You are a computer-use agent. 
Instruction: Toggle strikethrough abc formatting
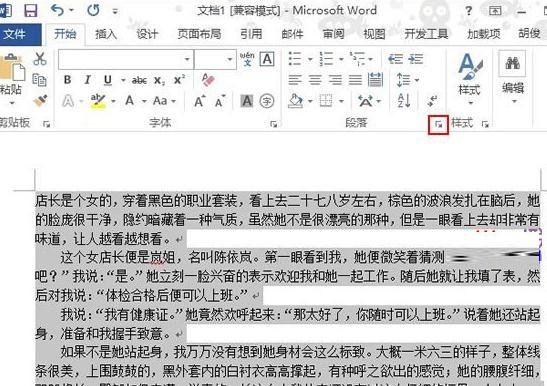point(139,81)
